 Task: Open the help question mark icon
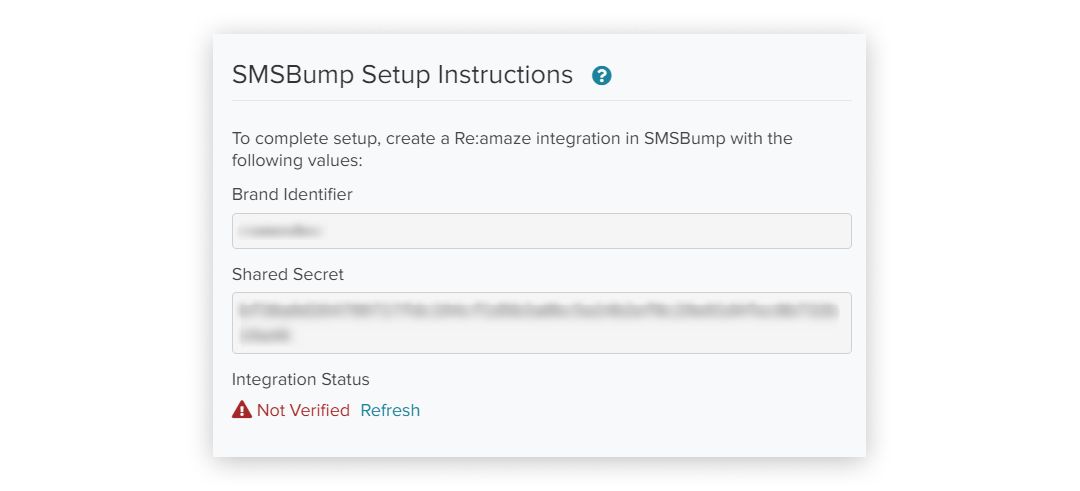click(601, 76)
